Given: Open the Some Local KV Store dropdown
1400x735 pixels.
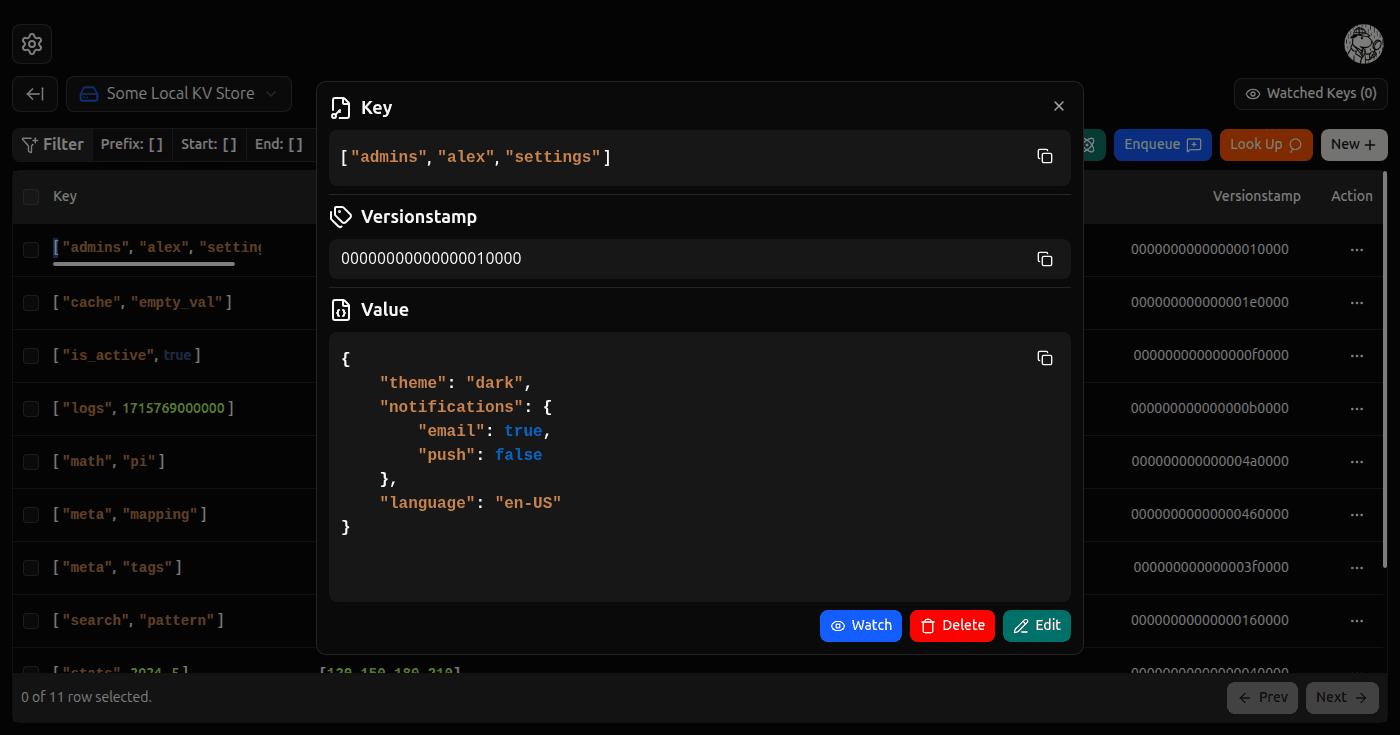Looking at the screenshot, I should click(x=179, y=94).
